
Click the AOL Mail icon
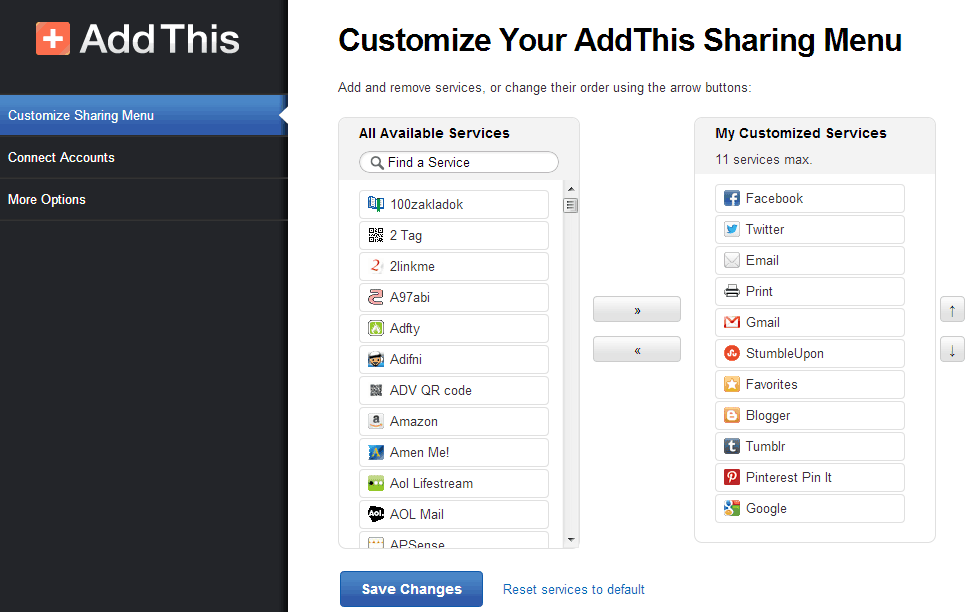[x=375, y=514]
